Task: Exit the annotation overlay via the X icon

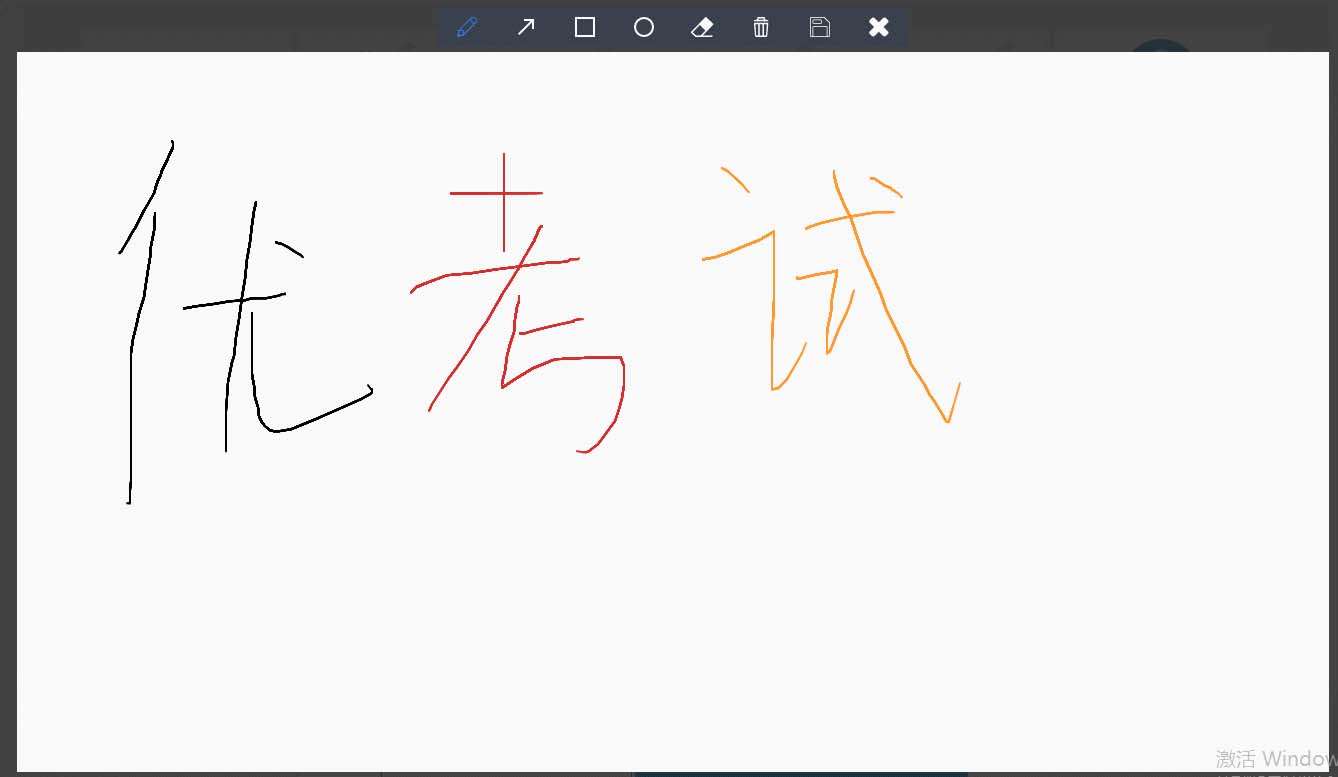Action: point(878,27)
